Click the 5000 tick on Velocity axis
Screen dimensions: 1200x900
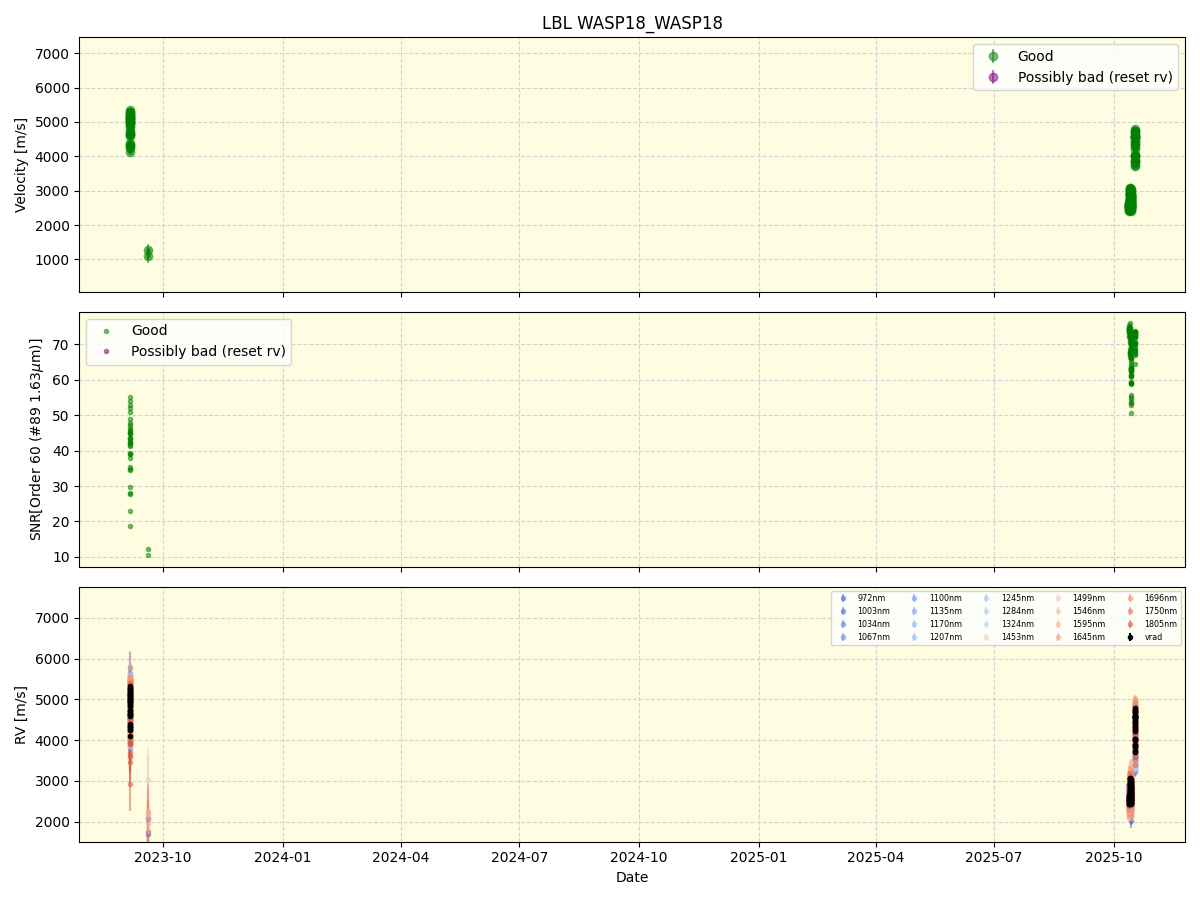click(x=55, y=123)
